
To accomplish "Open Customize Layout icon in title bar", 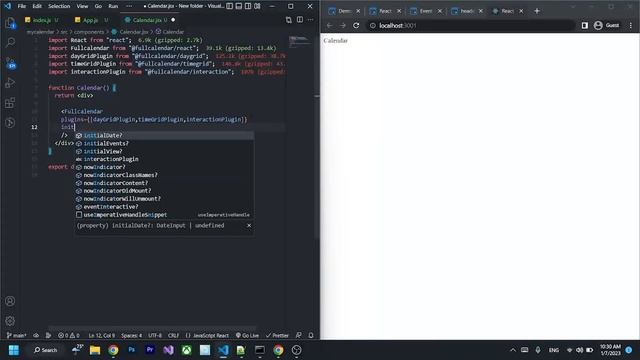I will (x=257, y=6).
